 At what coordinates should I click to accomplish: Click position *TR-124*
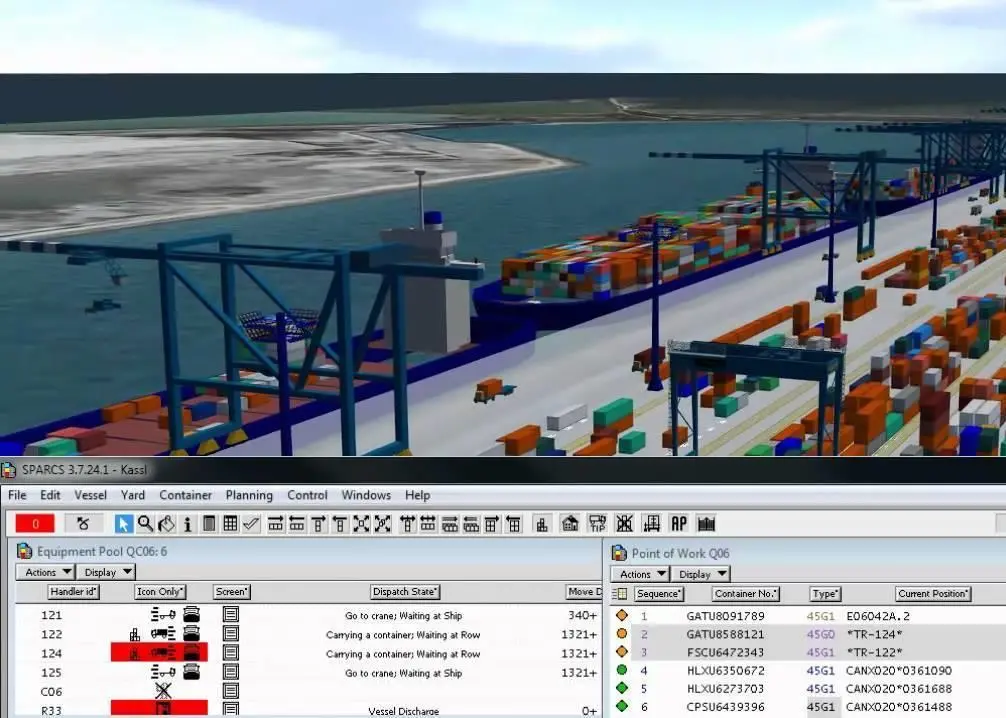(874, 634)
